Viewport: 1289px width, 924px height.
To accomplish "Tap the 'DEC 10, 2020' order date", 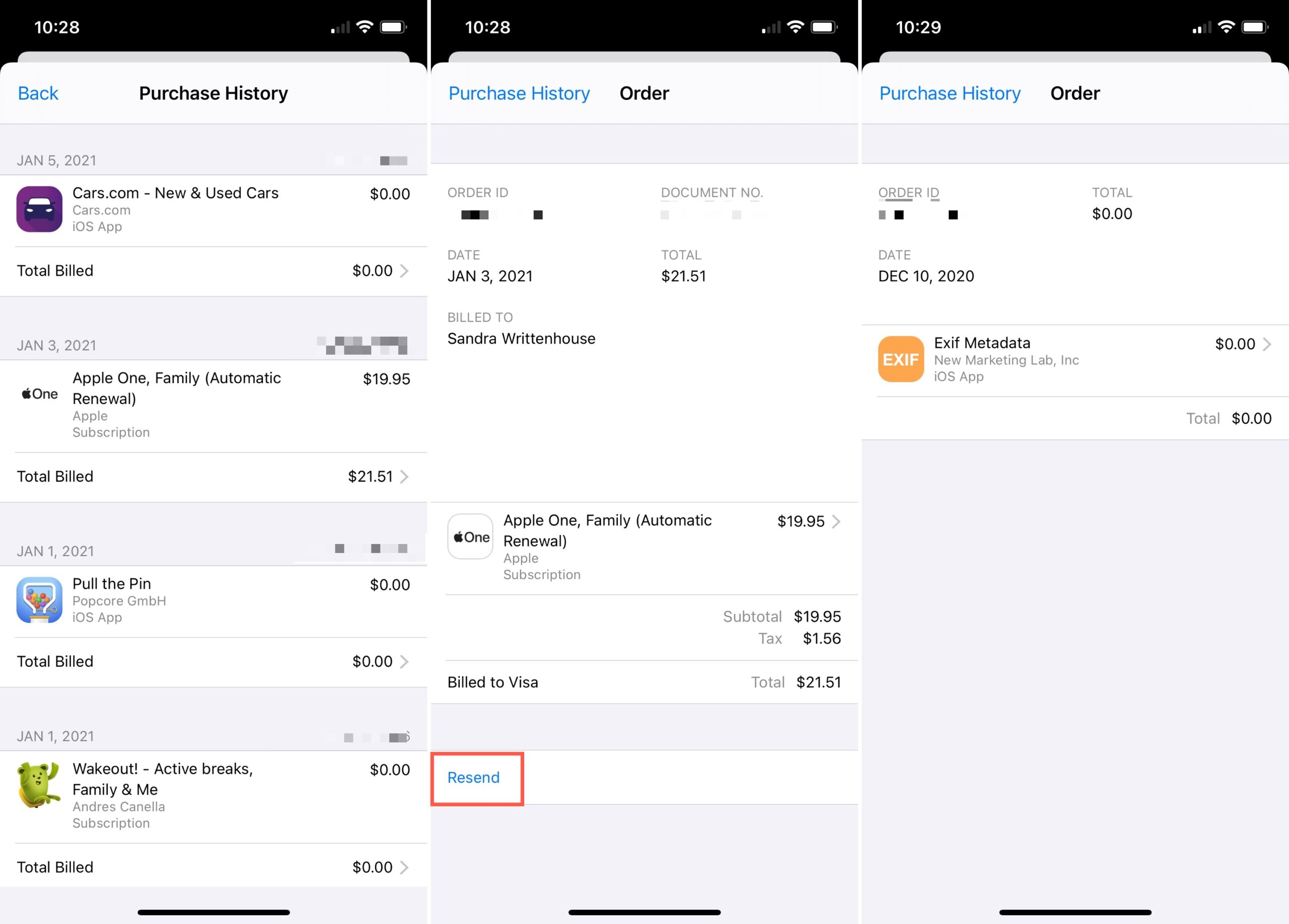I will (926, 277).
